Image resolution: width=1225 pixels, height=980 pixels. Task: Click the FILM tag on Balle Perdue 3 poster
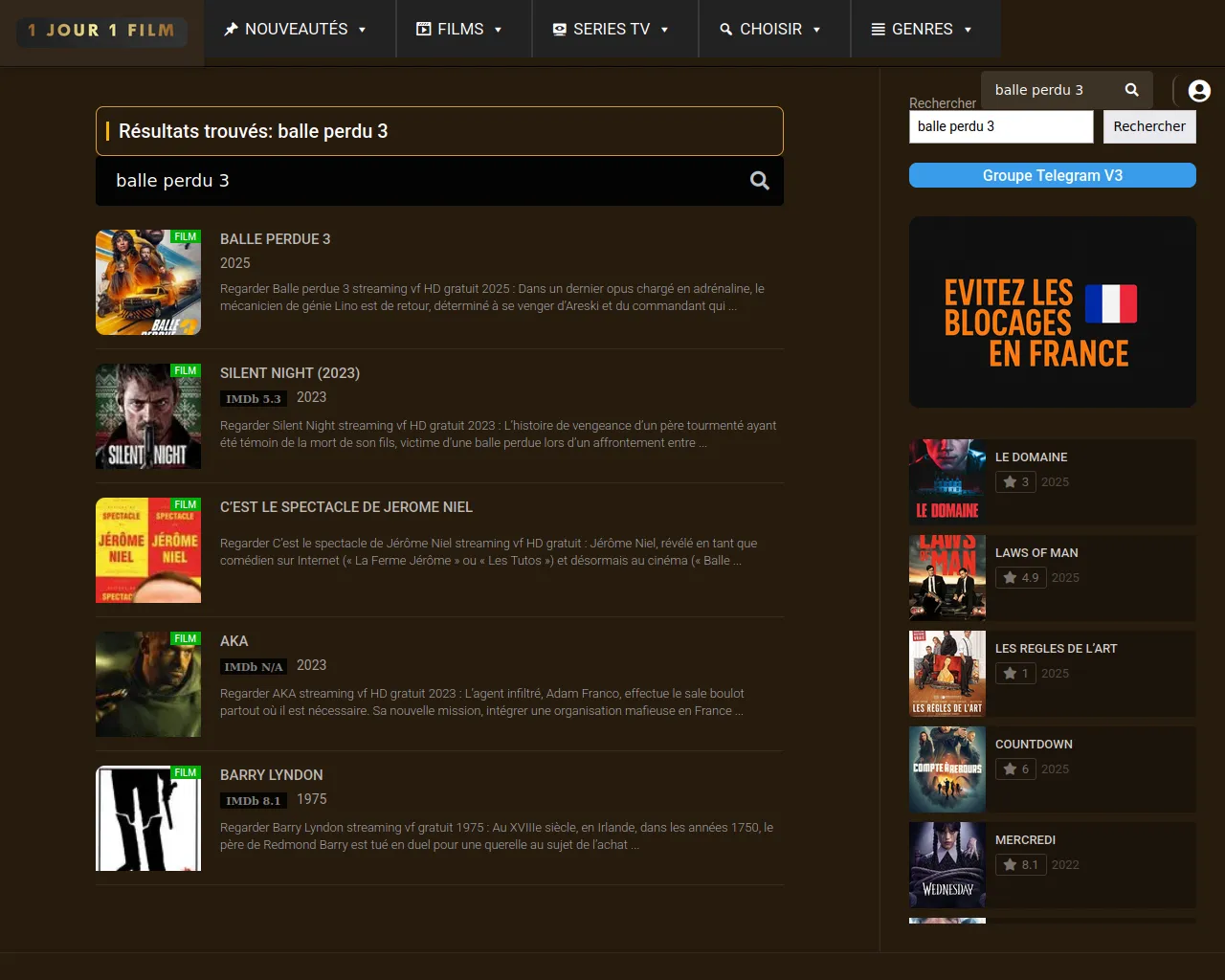pyautogui.click(x=186, y=236)
